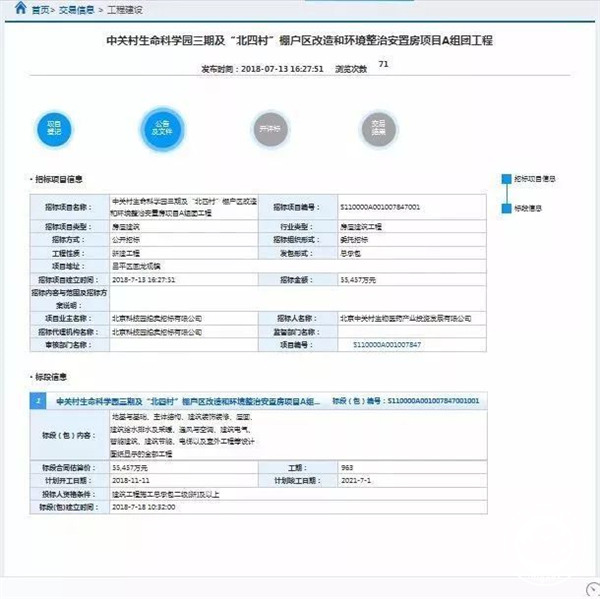Select the 项目登记 step circle

tap(54, 129)
